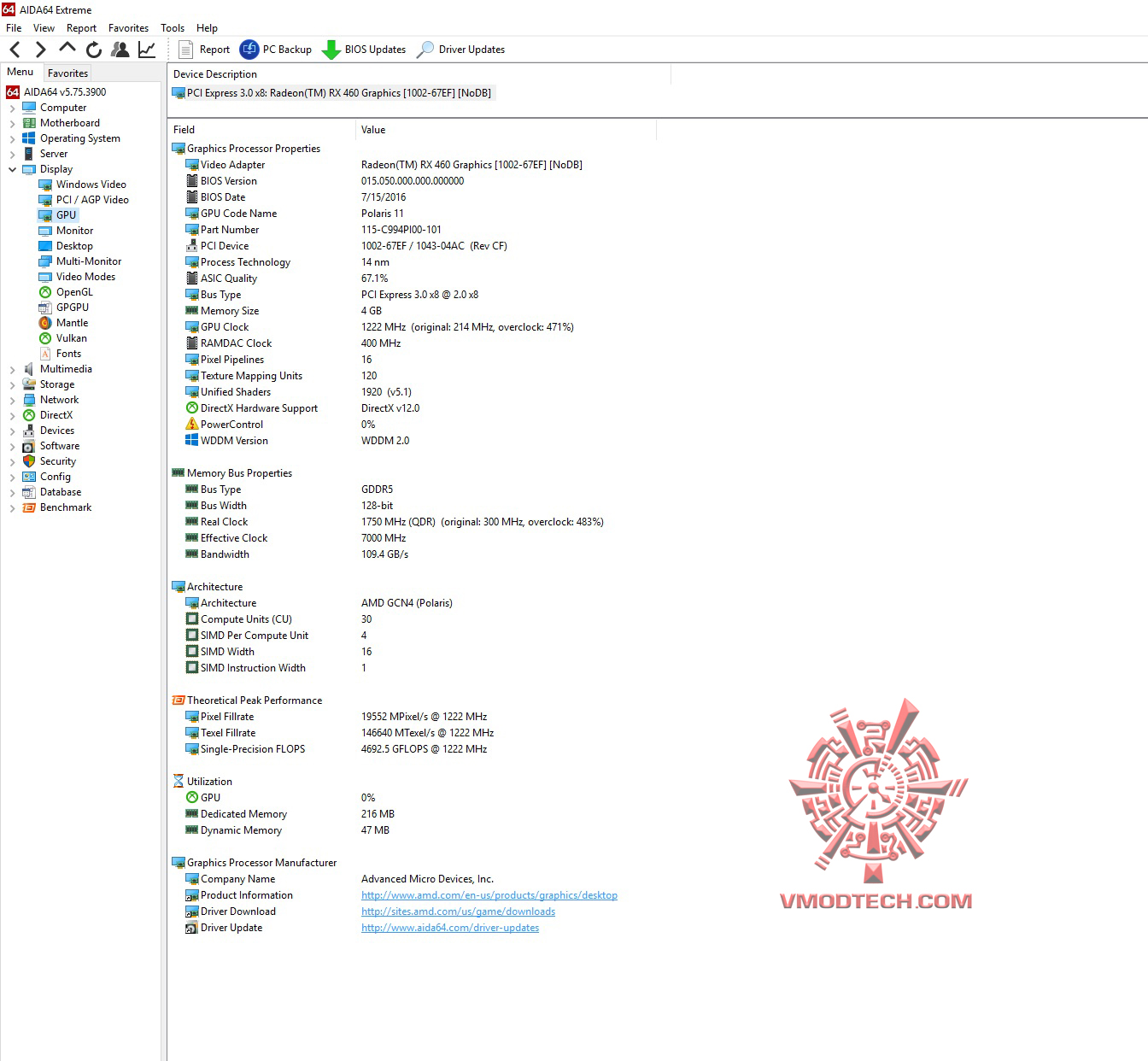
Task: Expand the Operating System tree node
Action: tap(12, 139)
